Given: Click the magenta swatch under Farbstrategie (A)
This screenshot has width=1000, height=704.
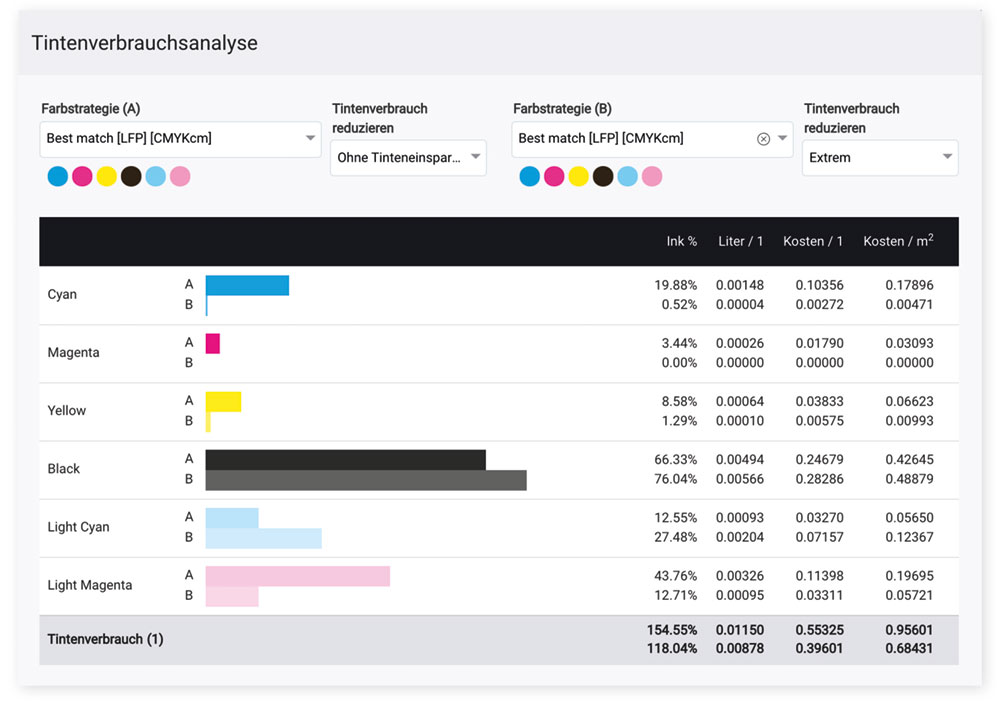Looking at the screenshot, I should coord(82,177).
